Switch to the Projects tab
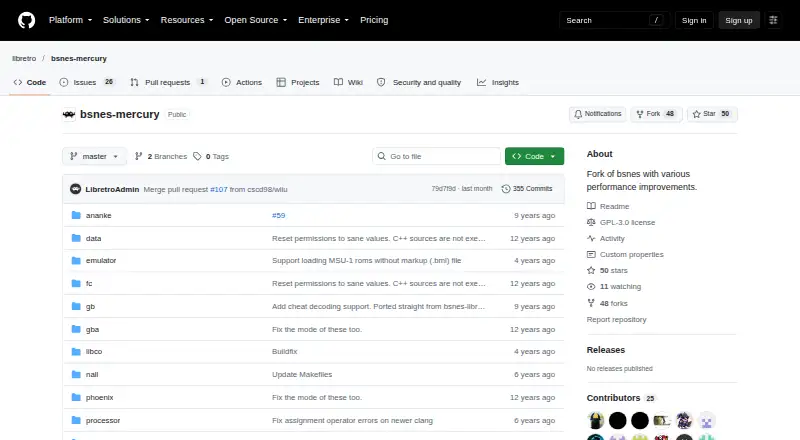 (x=298, y=82)
